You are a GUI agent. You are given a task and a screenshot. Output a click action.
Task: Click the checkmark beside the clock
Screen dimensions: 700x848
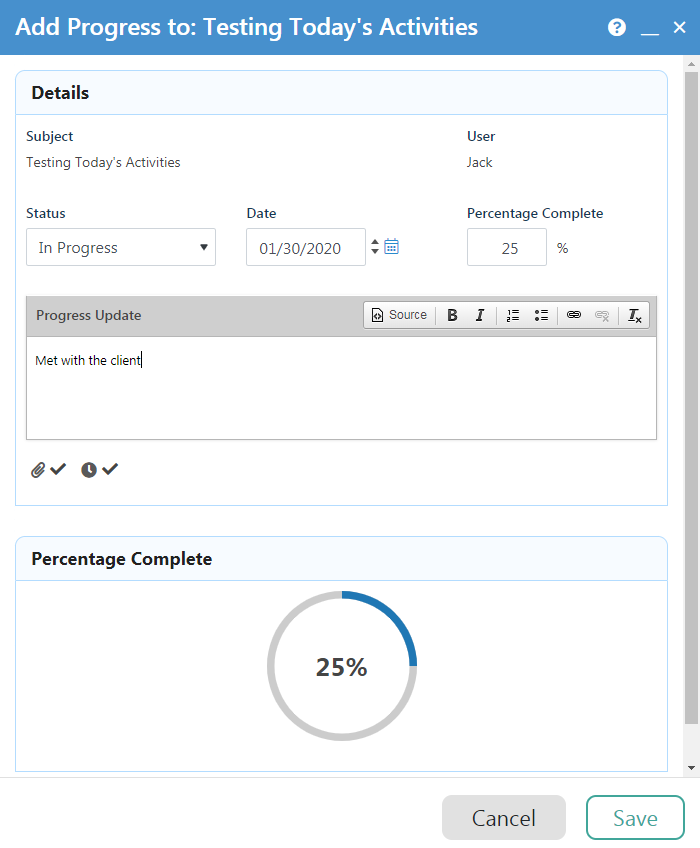tap(110, 469)
